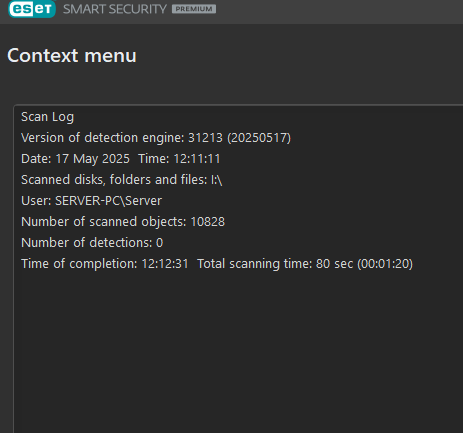
Task: Click the User: SERVER-PC\Server line
Action: coord(91,201)
